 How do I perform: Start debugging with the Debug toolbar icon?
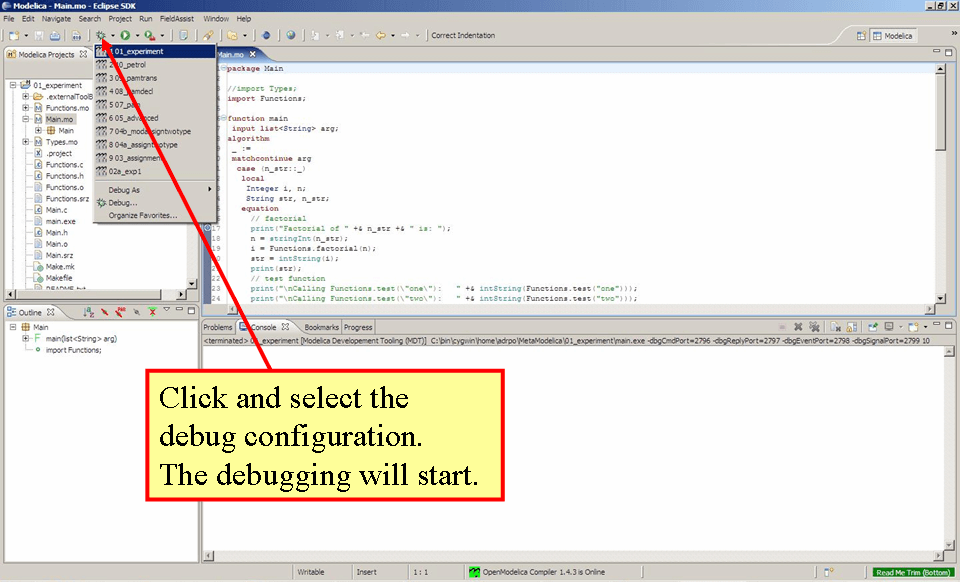(x=99, y=35)
